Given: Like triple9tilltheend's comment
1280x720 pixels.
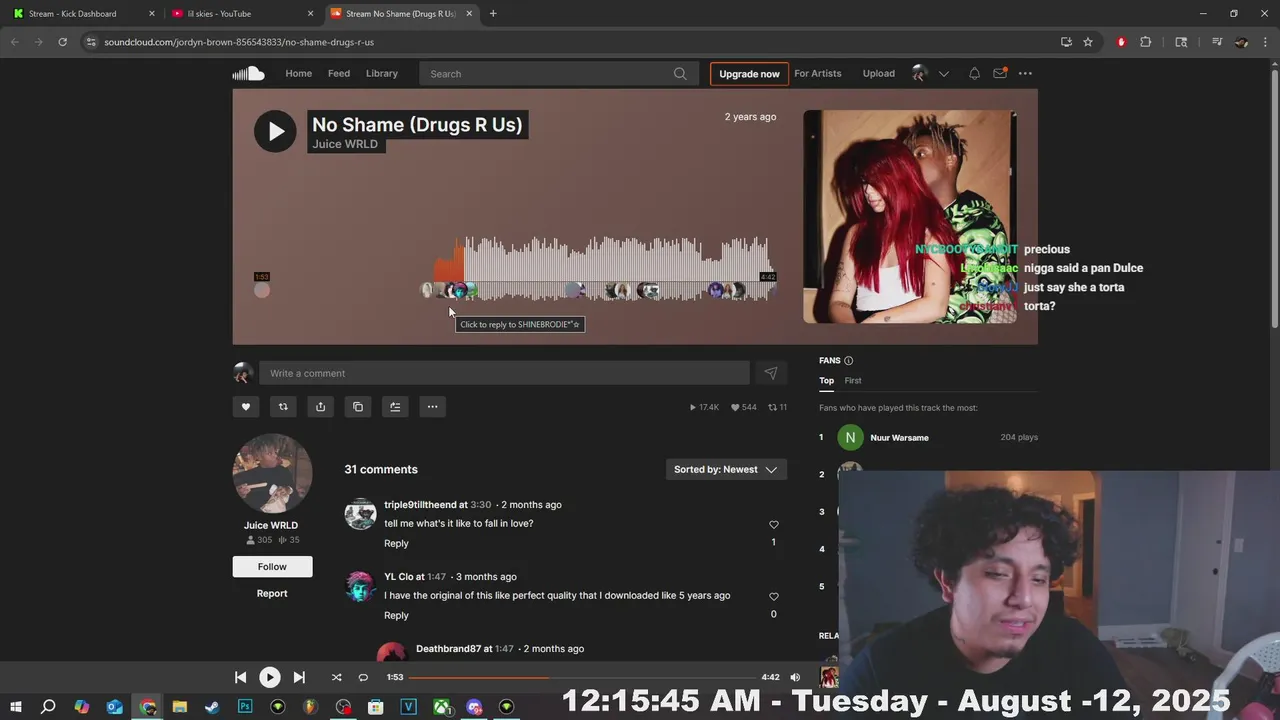Looking at the screenshot, I should pos(773,525).
